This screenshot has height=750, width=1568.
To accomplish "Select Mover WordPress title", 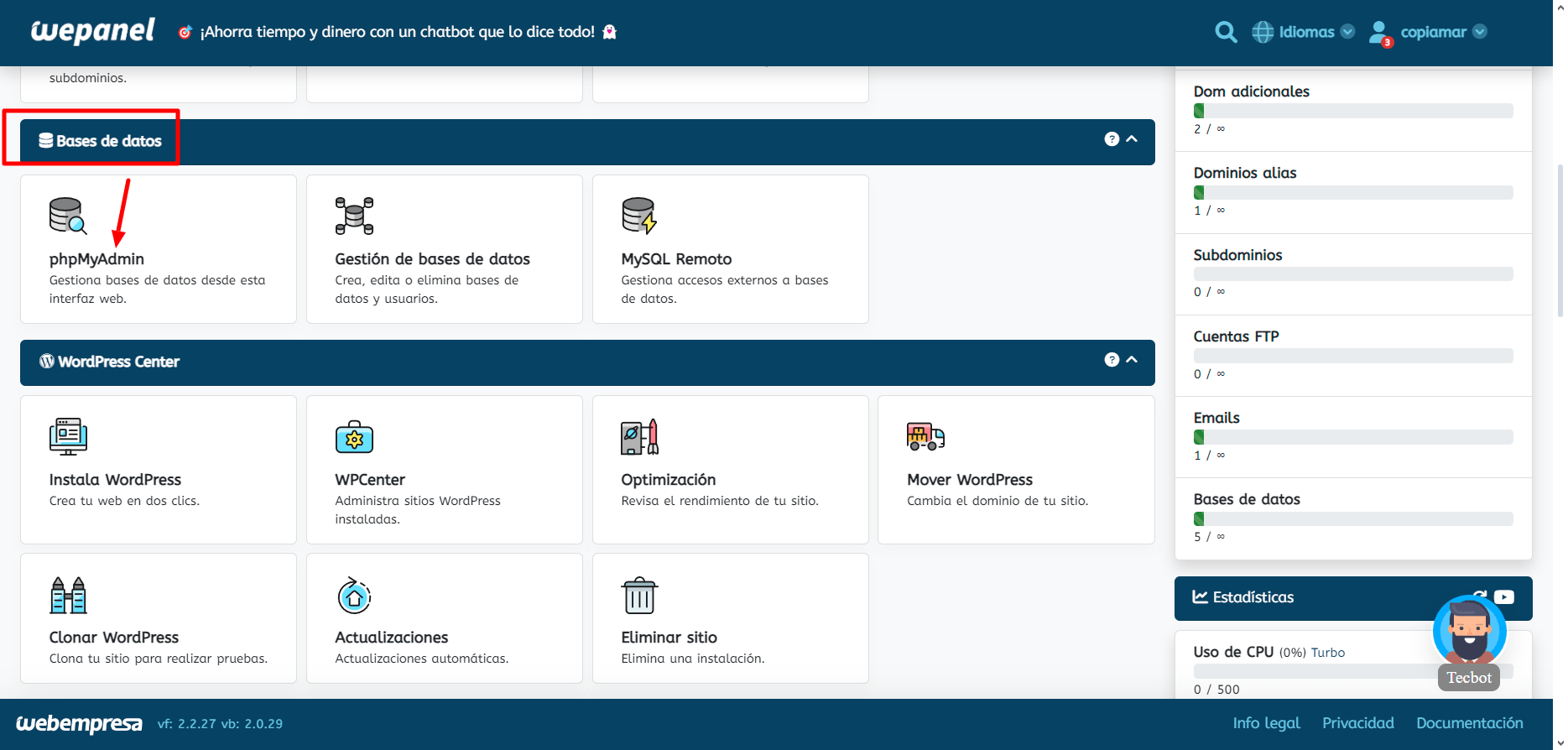I will 970,480.
